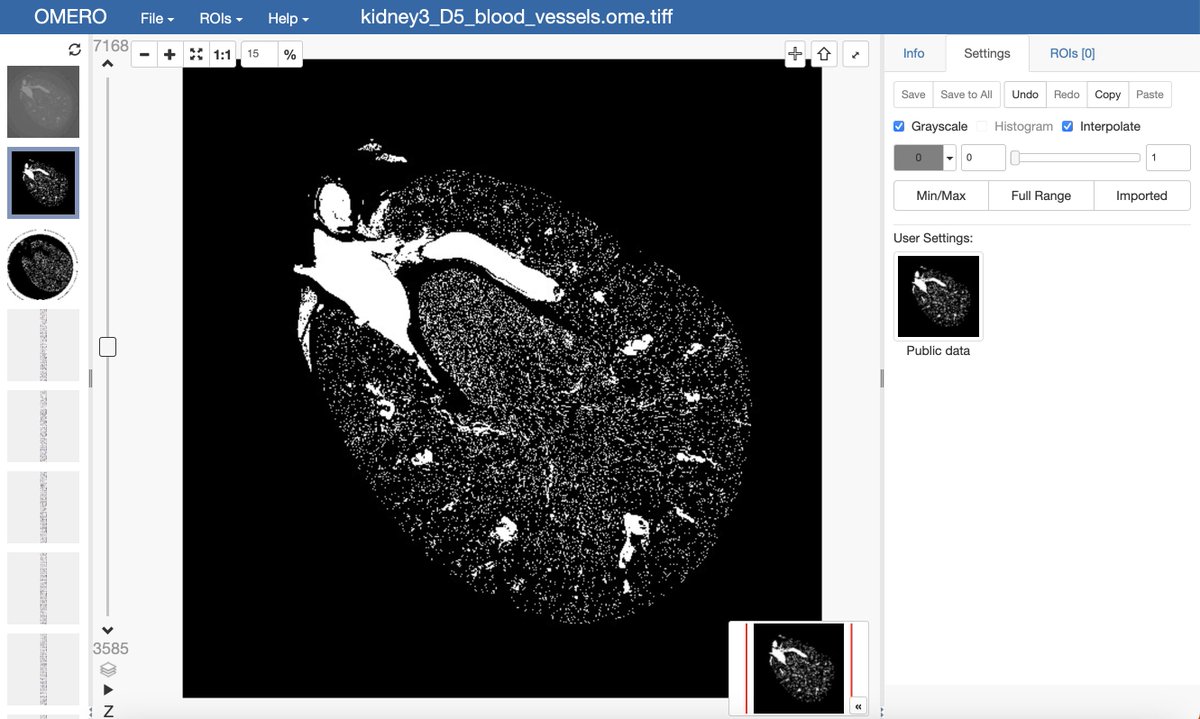Click the kidney3_D5_blood_vessels.ome.tiff title

(x=517, y=18)
